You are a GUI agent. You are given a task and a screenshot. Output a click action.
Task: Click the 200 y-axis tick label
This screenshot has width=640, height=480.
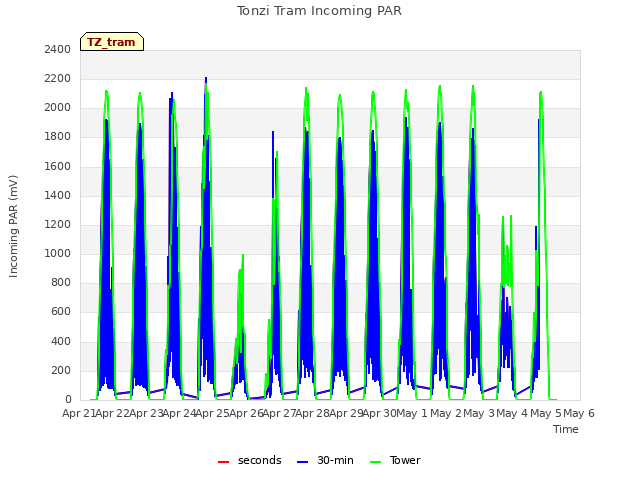coord(61,370)
